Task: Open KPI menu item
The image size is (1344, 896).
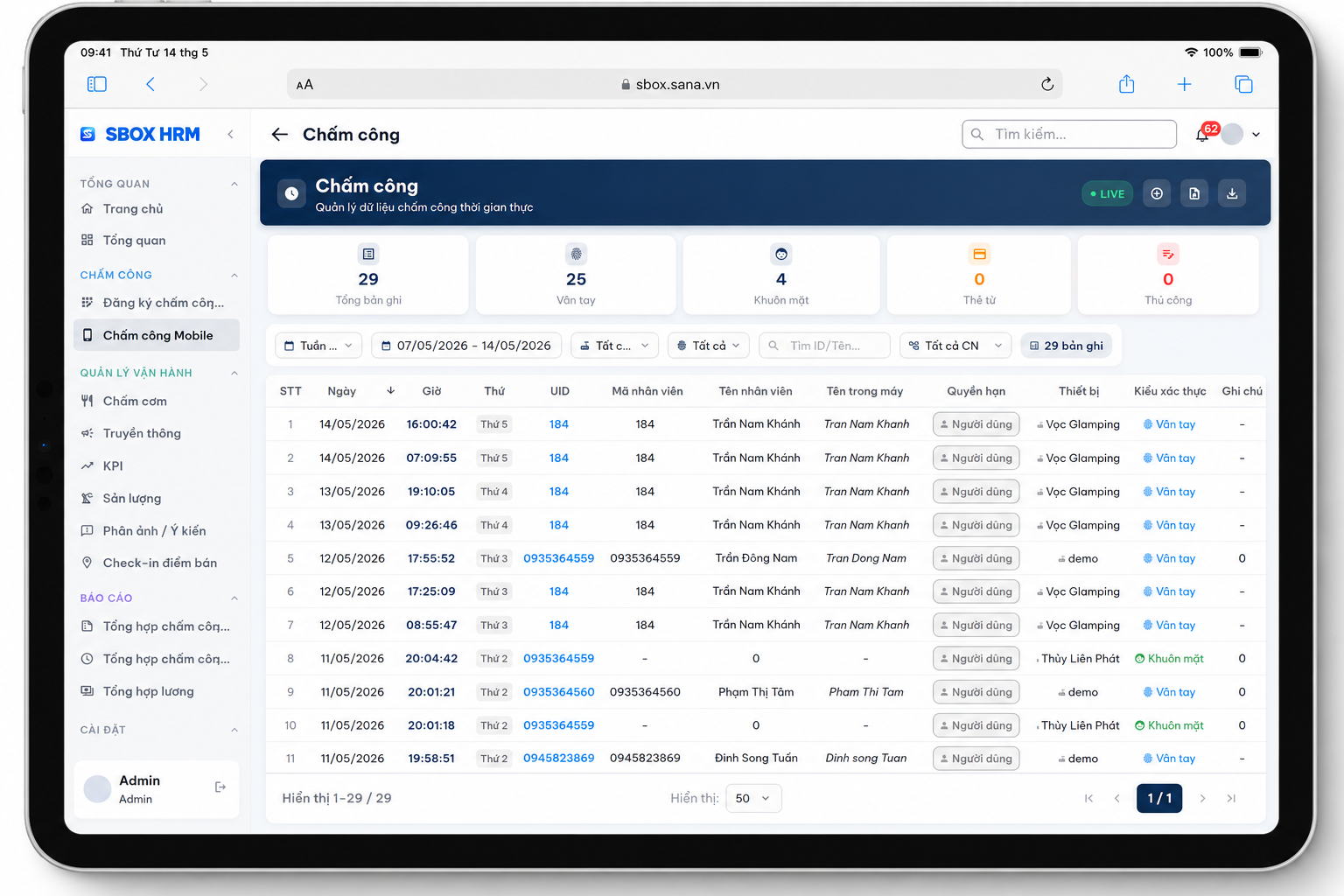Action: (x=157, y=465)
